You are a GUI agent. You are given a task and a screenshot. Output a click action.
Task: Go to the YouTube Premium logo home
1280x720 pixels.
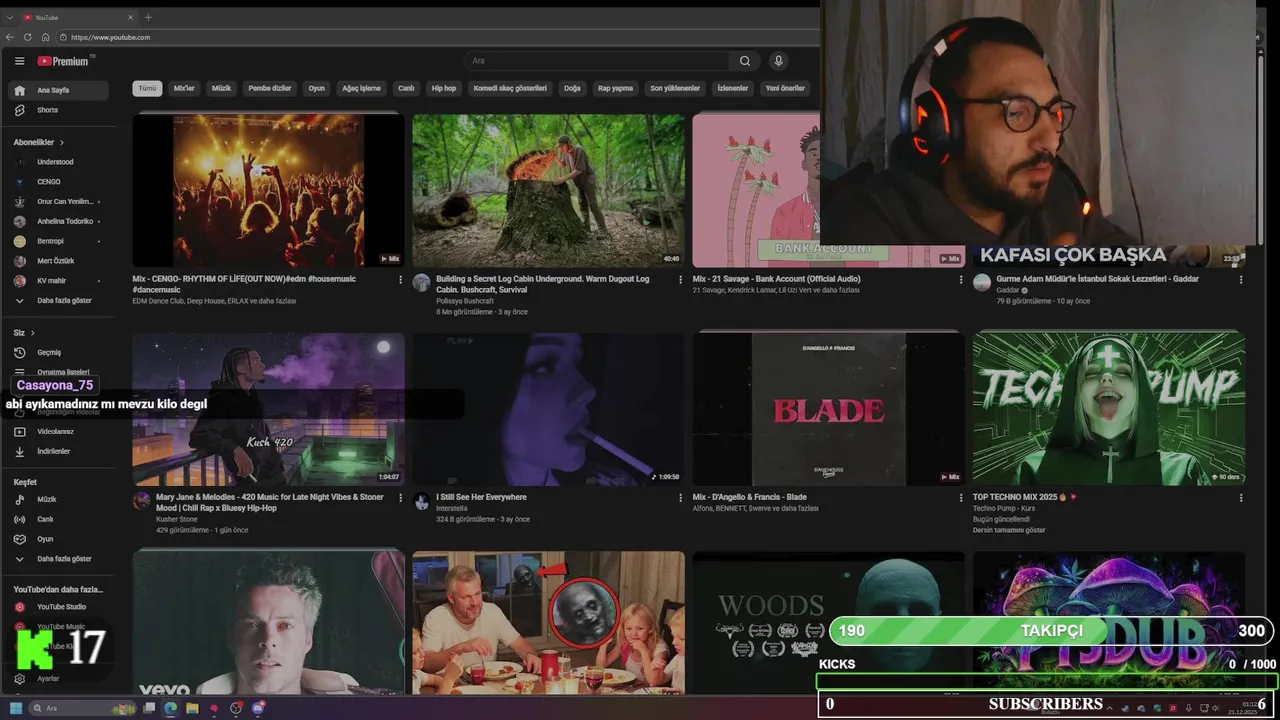65,61
